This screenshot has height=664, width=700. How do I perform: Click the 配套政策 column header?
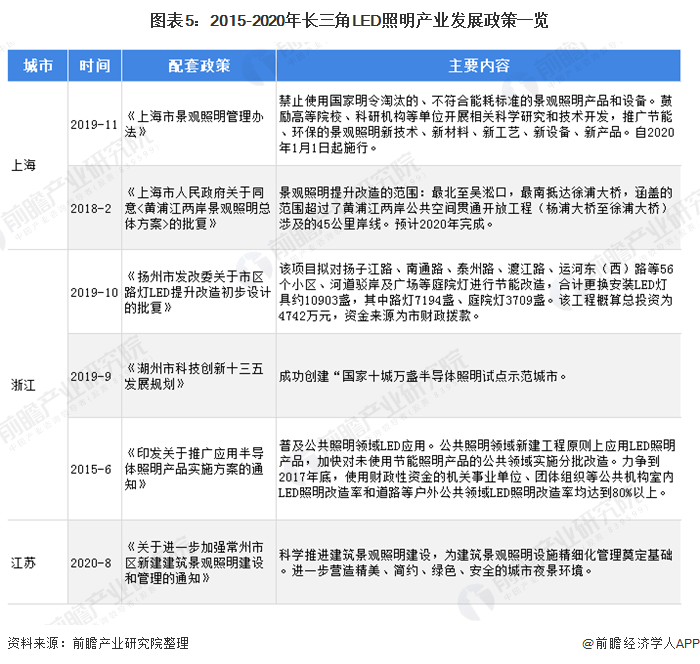click(x=199, y=66)
